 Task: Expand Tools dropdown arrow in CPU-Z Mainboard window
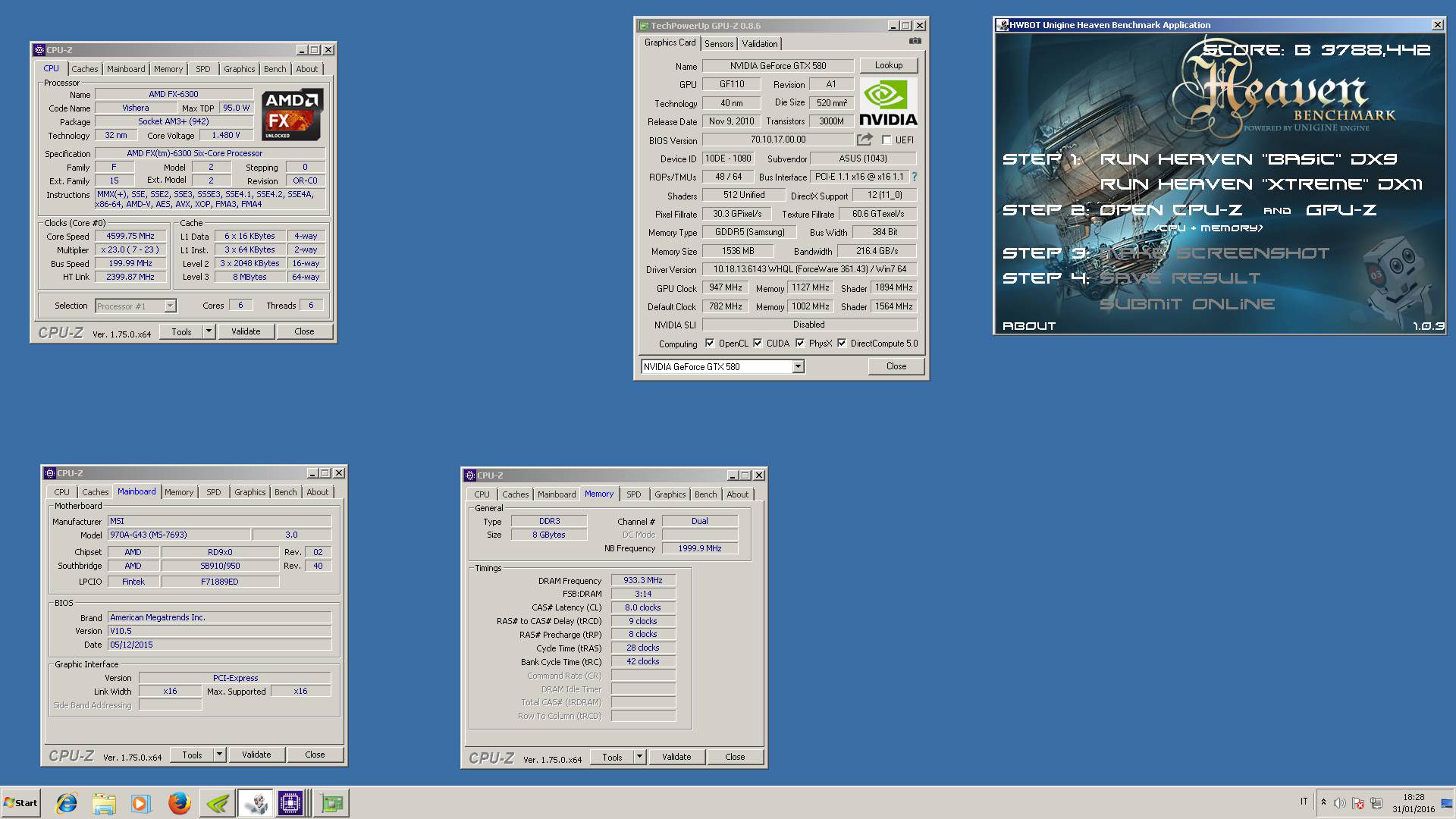[219, 755]
